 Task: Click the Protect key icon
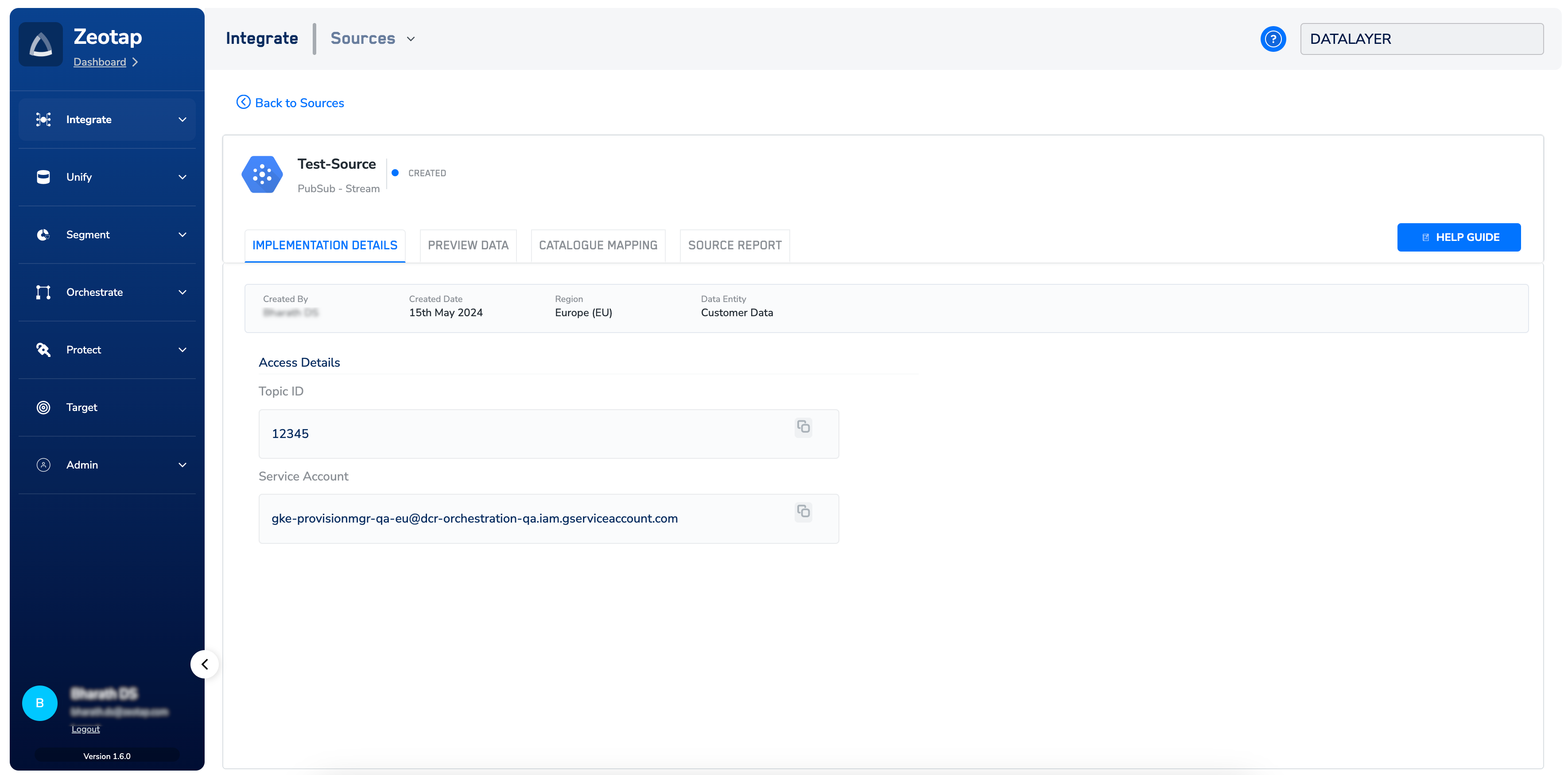(x=43, y=349)
